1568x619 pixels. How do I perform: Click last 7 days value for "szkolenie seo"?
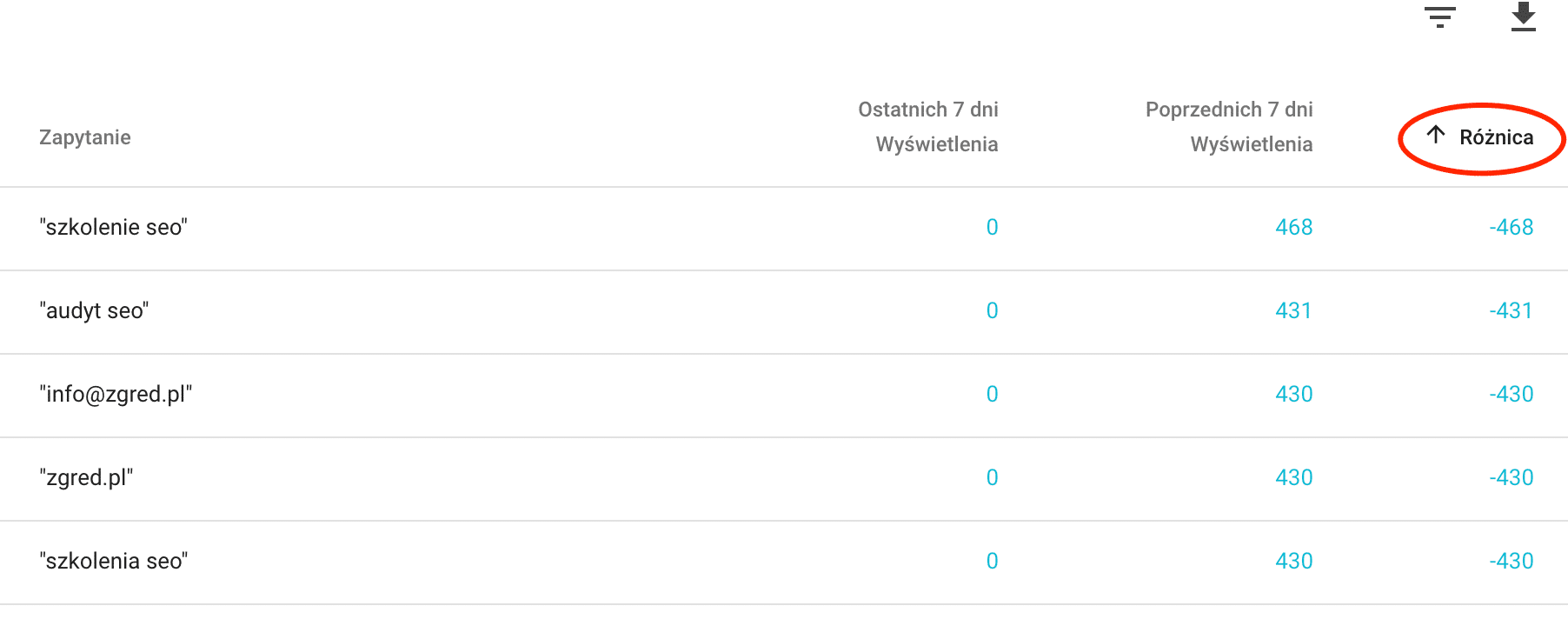point(992,228)
